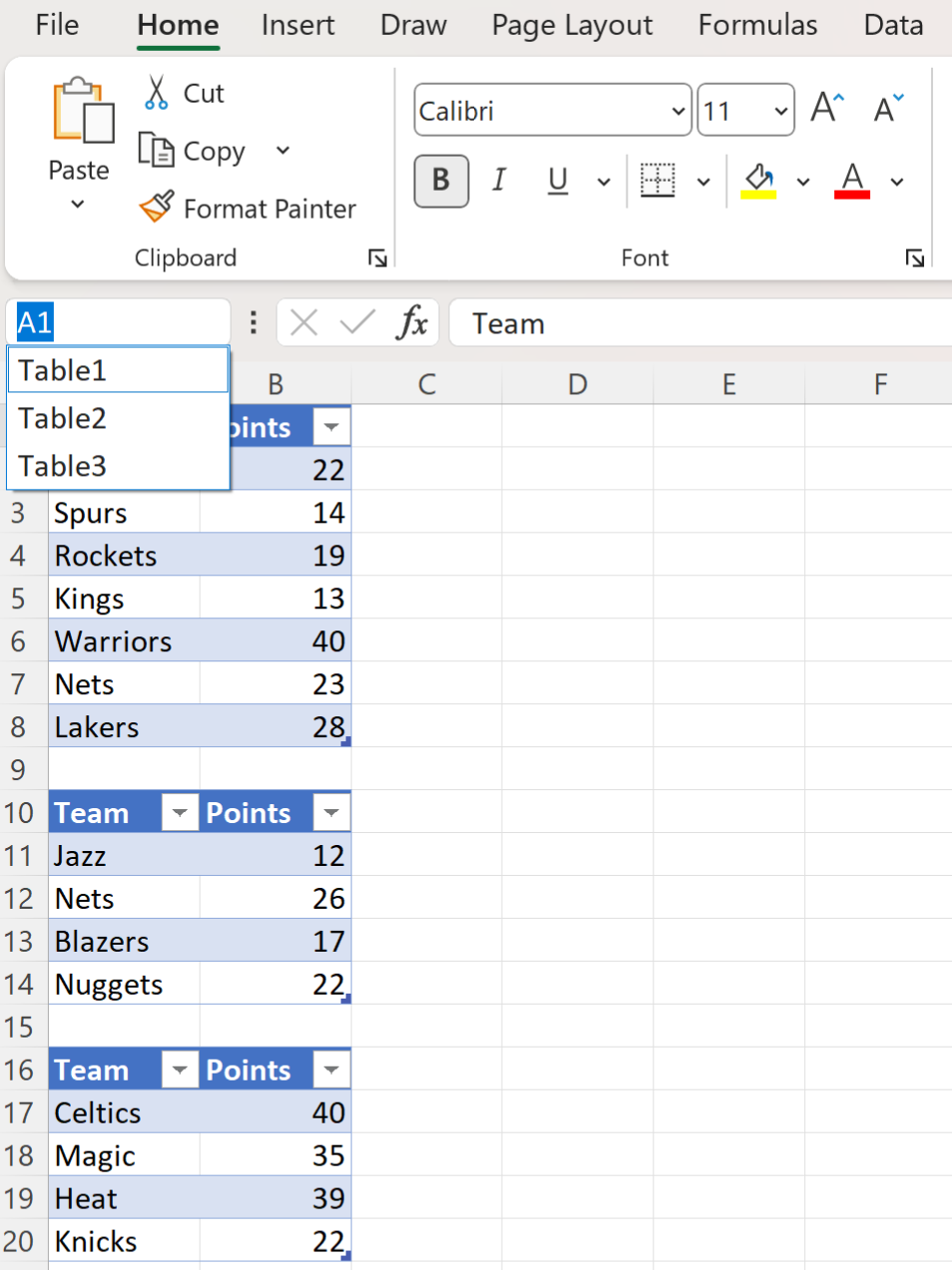Image resolution: width=952 pixels, height=1270 pixels.
Task: Click the Increase Font Size icon
Action: (825, 110)
